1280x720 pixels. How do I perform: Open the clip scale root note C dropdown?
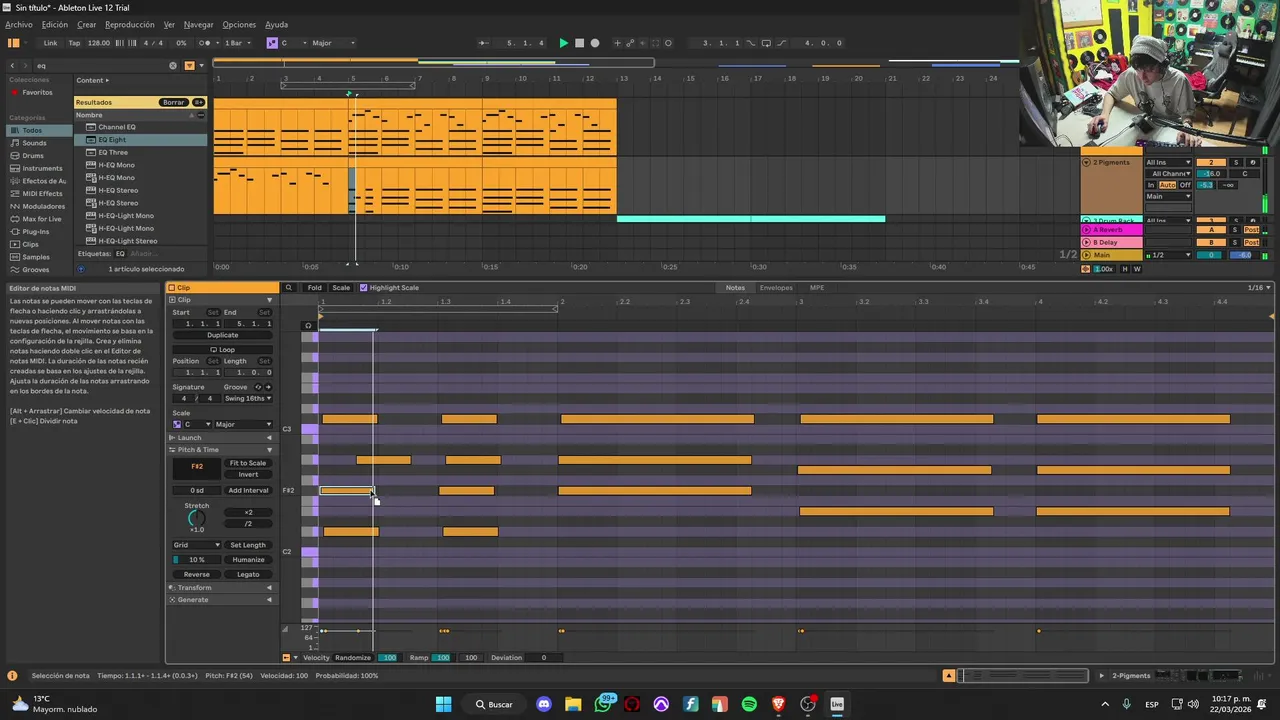[197, 424]
